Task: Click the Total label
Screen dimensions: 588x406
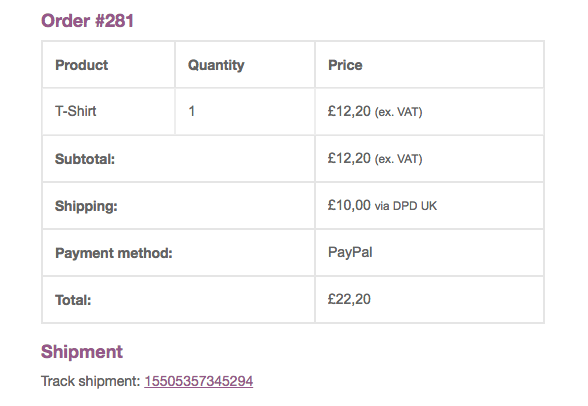Action: point(73,300)
